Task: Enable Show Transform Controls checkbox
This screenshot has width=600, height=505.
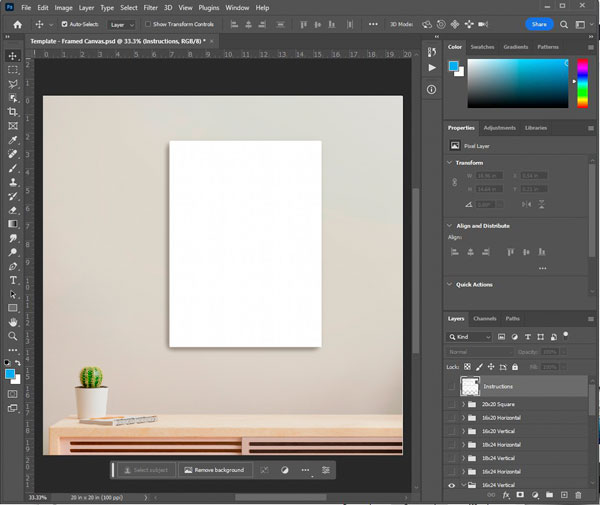Action: coord(148,24)
